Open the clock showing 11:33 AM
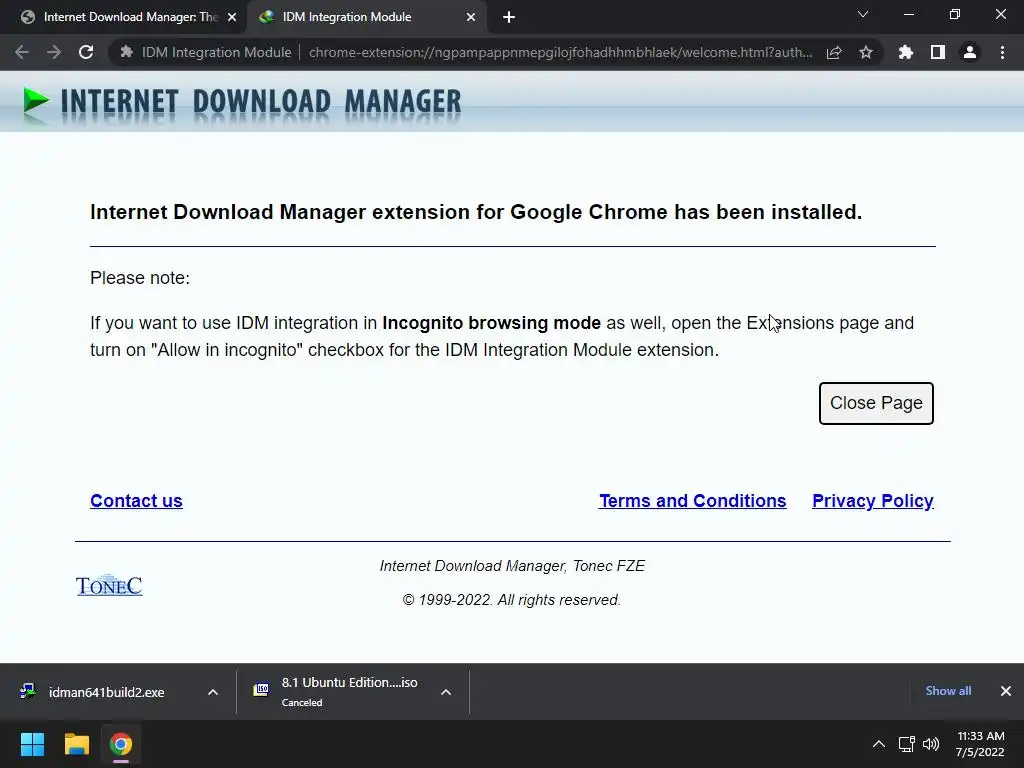 pyautogui.click(x=980, y=744)
